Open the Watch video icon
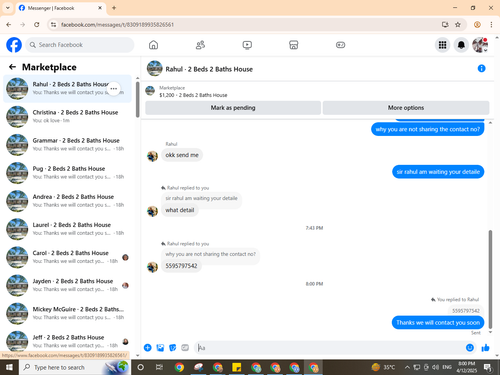The width and height of the screenshot is (500, 375). point(247,45)
